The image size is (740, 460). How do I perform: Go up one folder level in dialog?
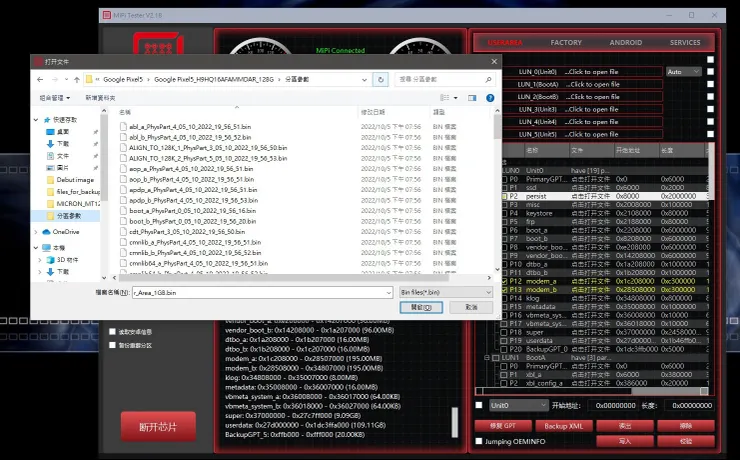(x=77, y=80)
